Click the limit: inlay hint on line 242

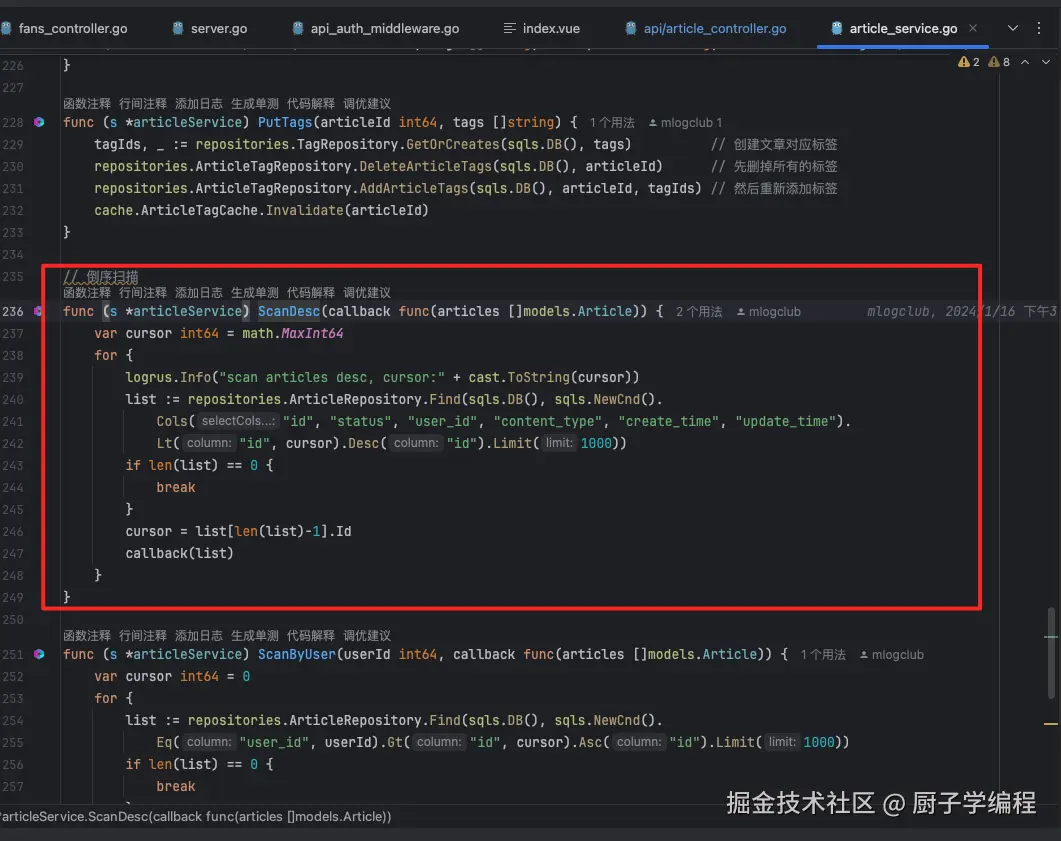[x=559, y=443]
